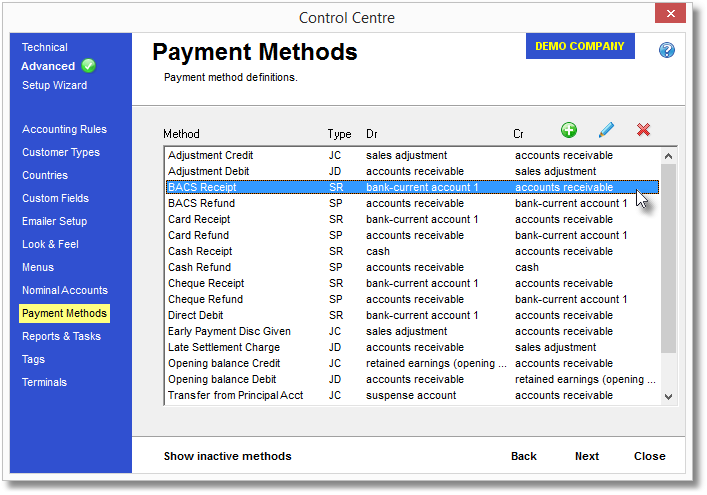707x495 pixels.
Task: Select the Cheque Receipt row
Action: point(413,284)
